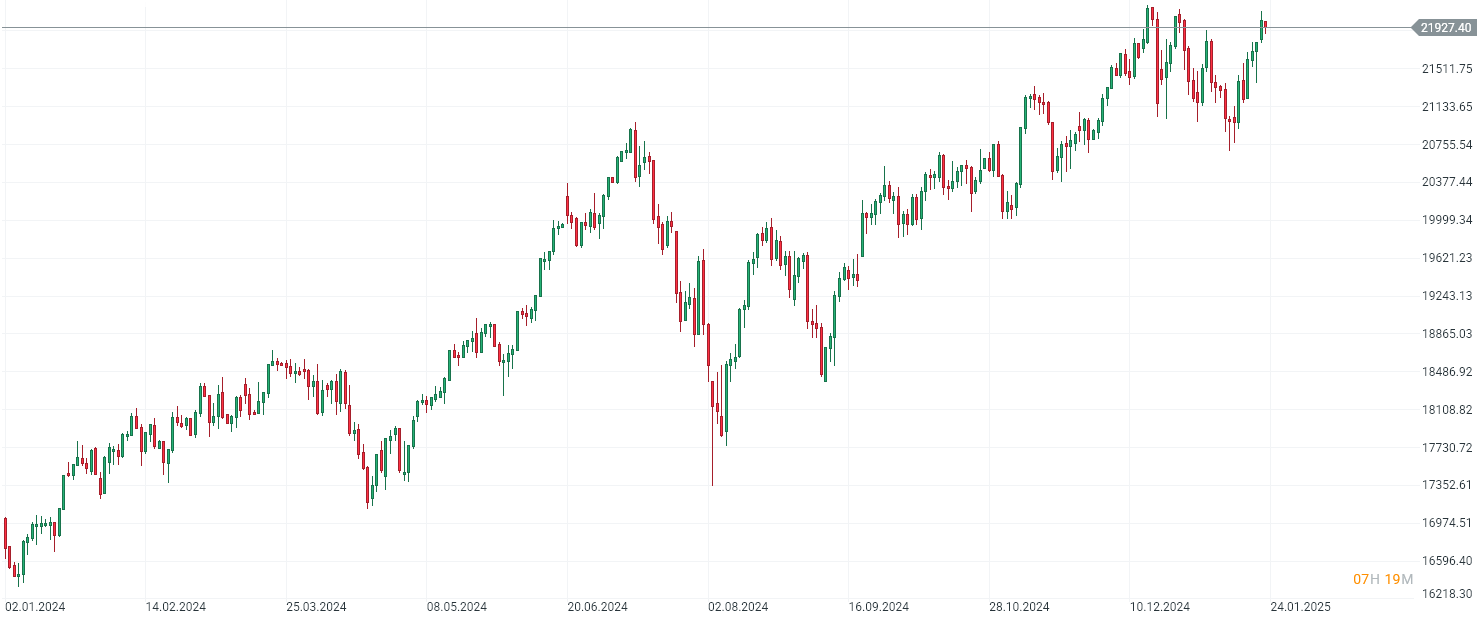Image resolution: width=1482 pixels, height=624 pixels.
Task: Click the 20.06.2024 date marker
Action: point(598,607)
